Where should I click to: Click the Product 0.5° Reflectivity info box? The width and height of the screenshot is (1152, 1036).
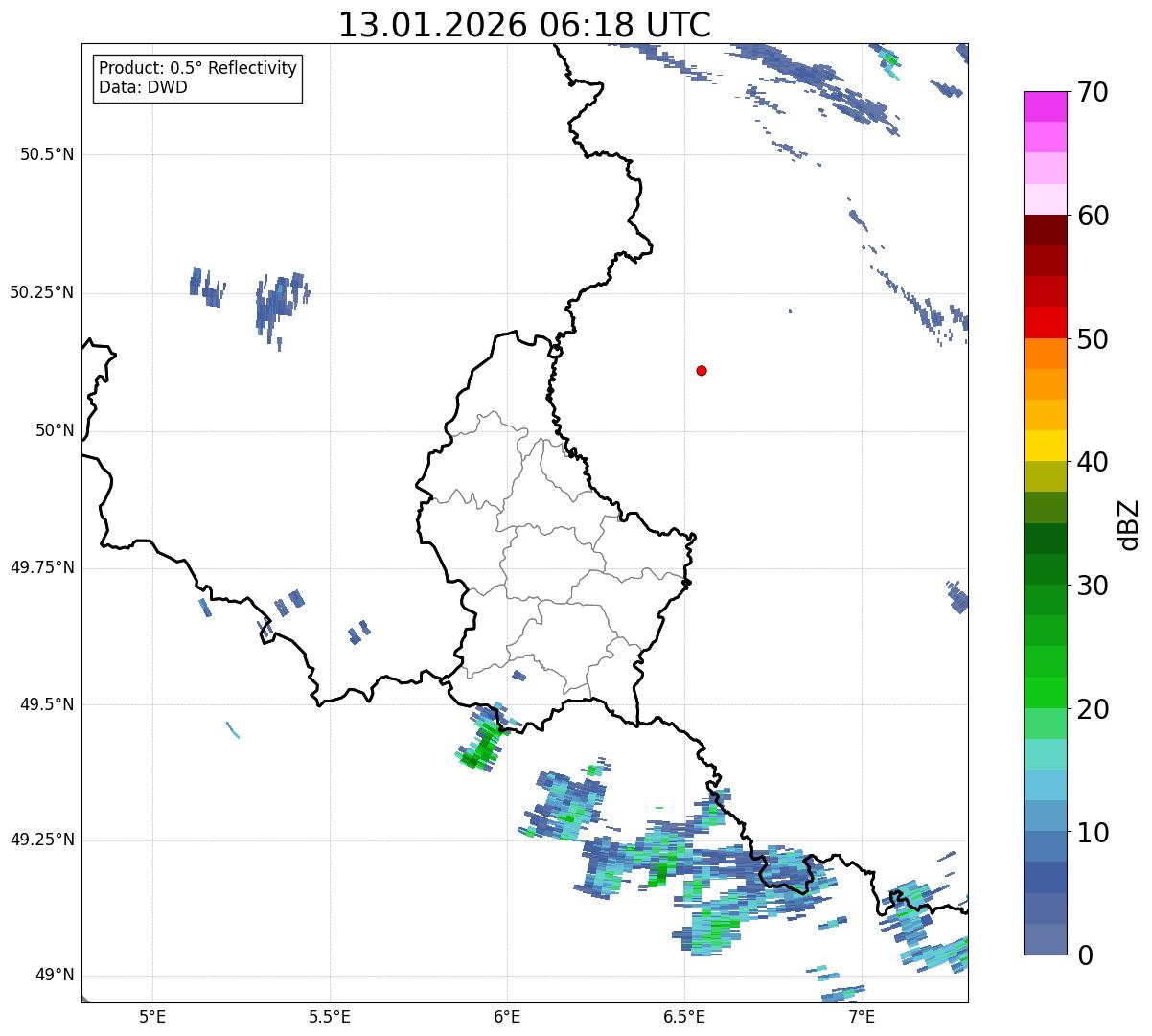[x=197, y=78]
